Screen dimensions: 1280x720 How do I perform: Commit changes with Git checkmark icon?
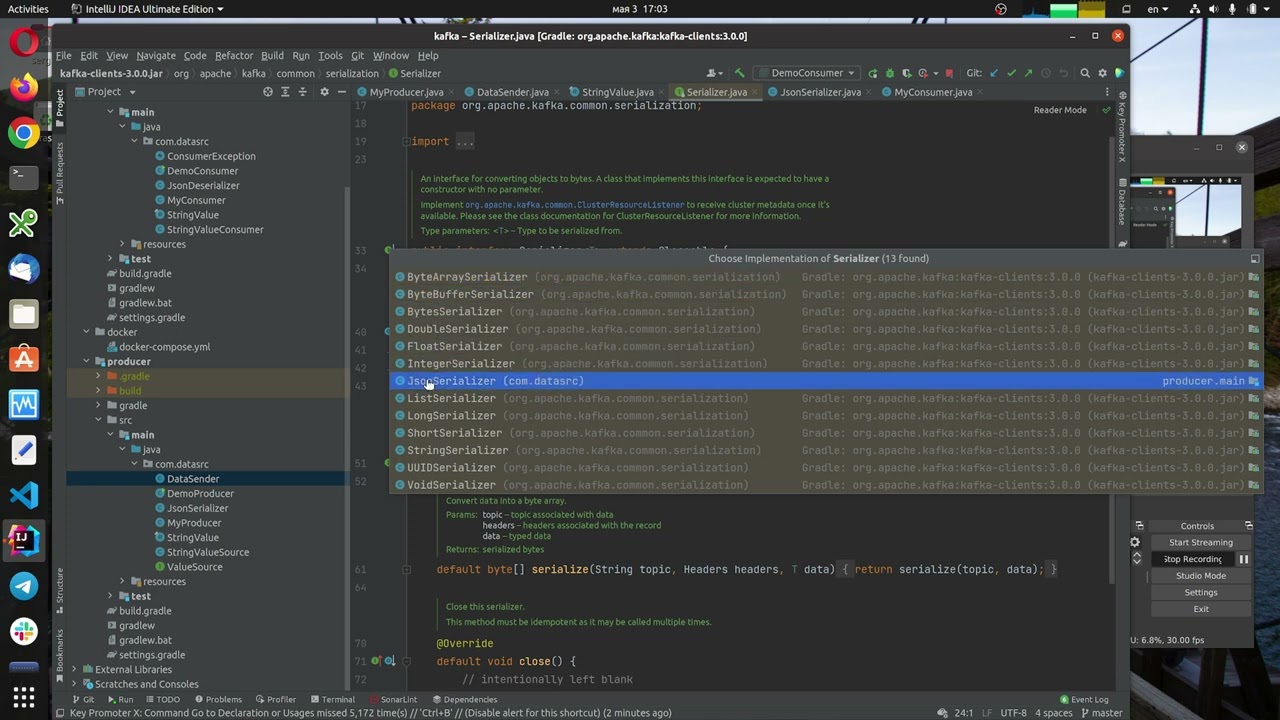pyautogui.click(x=1011, y=73)
